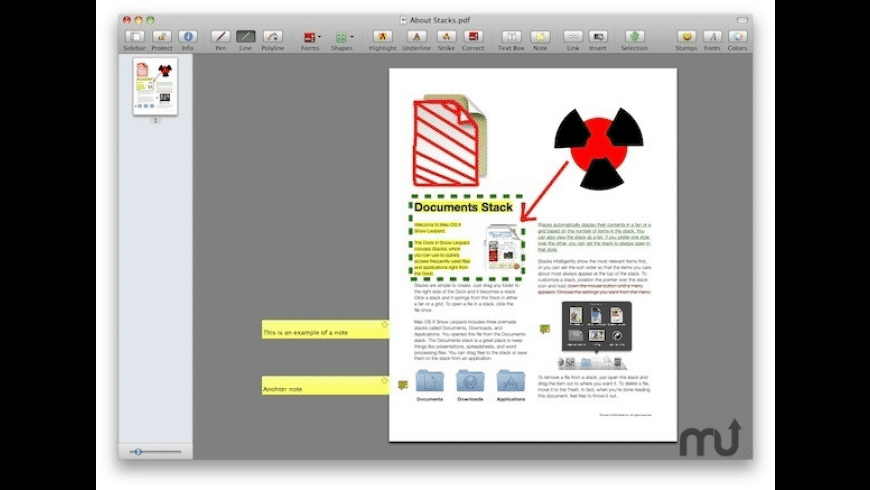Open the Protect tool
The image size is (870, 490).
point(161,37)
